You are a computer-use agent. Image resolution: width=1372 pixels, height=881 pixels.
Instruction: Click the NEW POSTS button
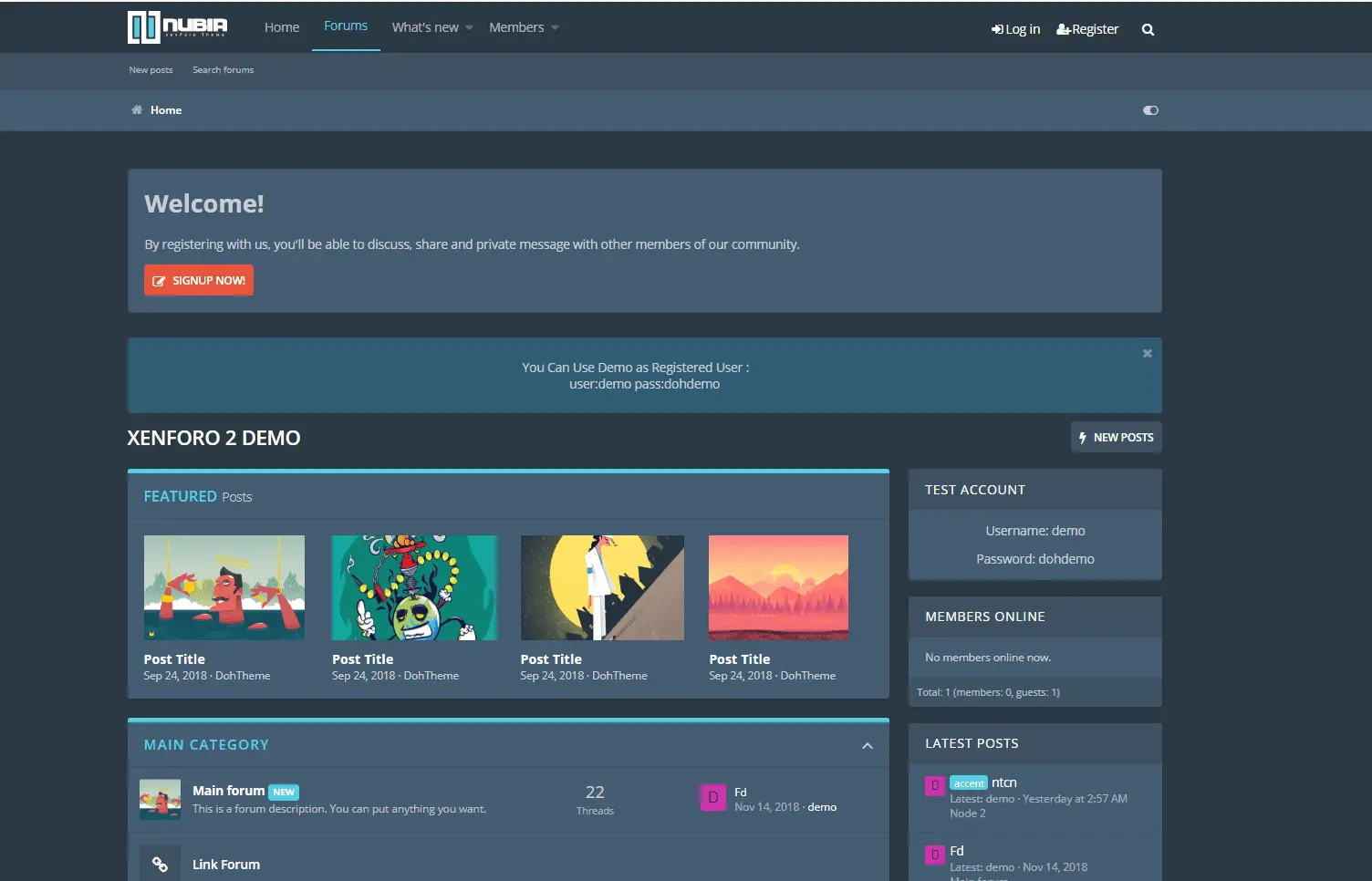pos(1116,438)
